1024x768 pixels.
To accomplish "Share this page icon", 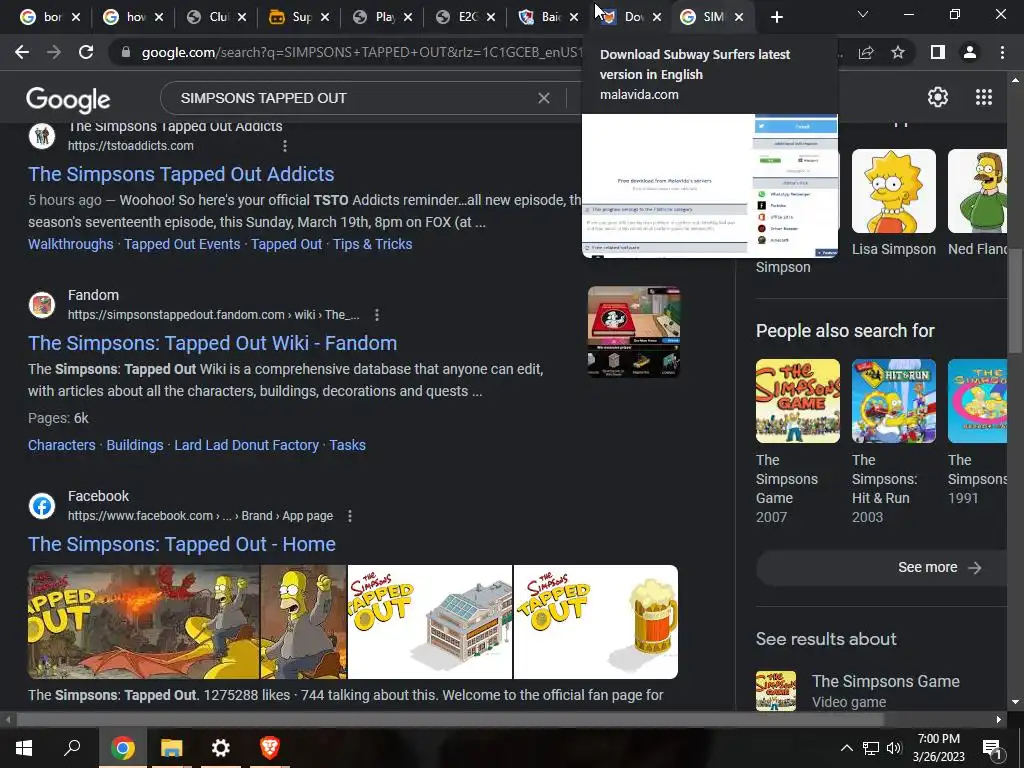I will (866, 52).
